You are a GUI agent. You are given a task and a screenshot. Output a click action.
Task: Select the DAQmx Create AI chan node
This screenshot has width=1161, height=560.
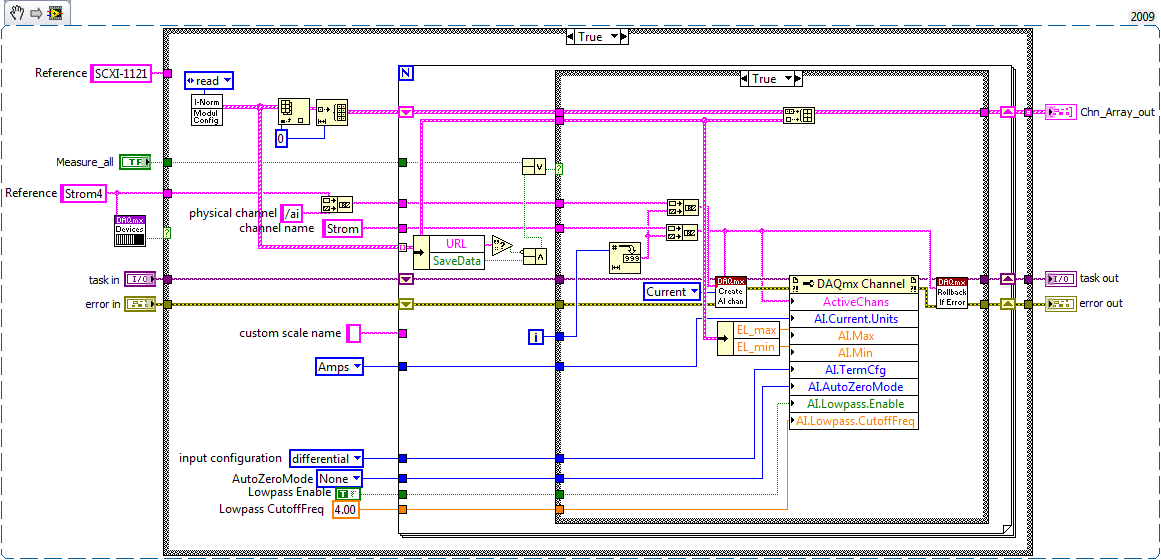(x=731, y=291)
